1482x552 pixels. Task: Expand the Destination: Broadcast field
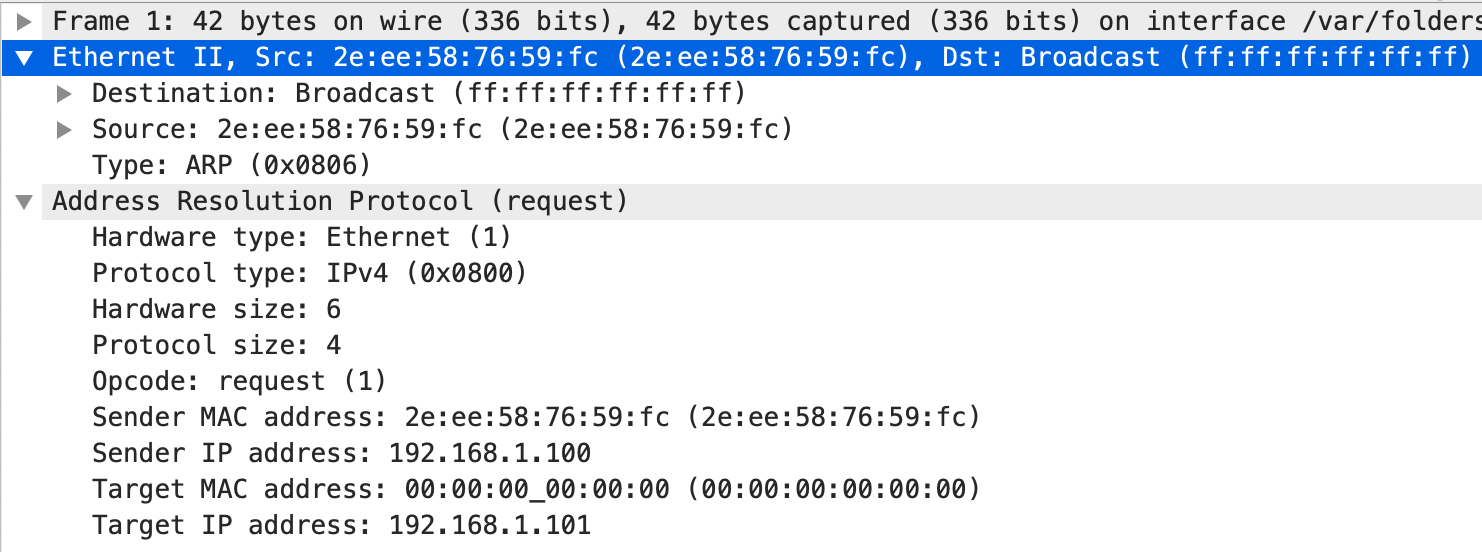pos(65,94)
